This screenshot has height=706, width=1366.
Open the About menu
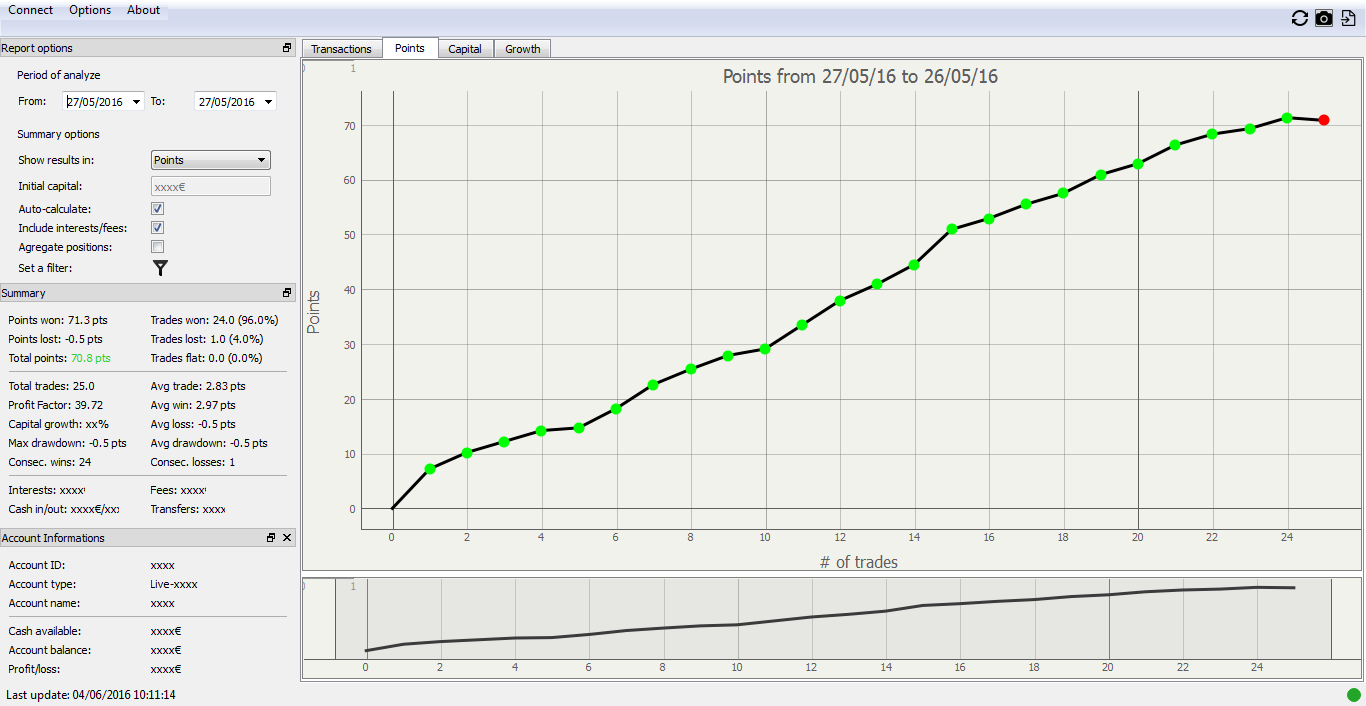click(x=143, y=10)
